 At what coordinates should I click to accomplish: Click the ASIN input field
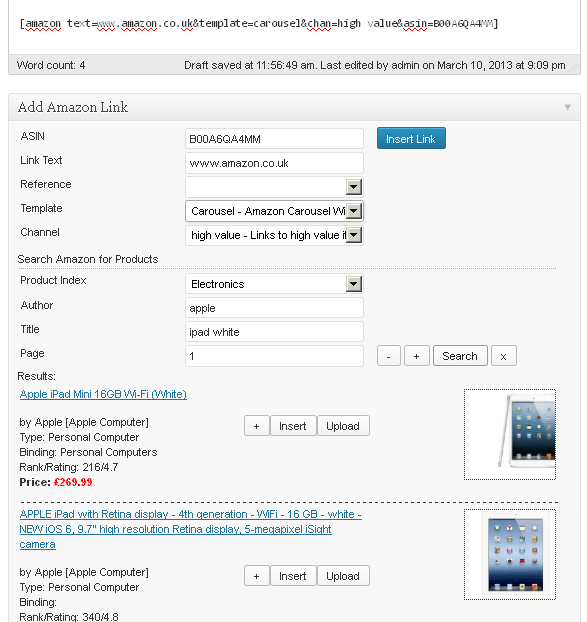[274, 139]
